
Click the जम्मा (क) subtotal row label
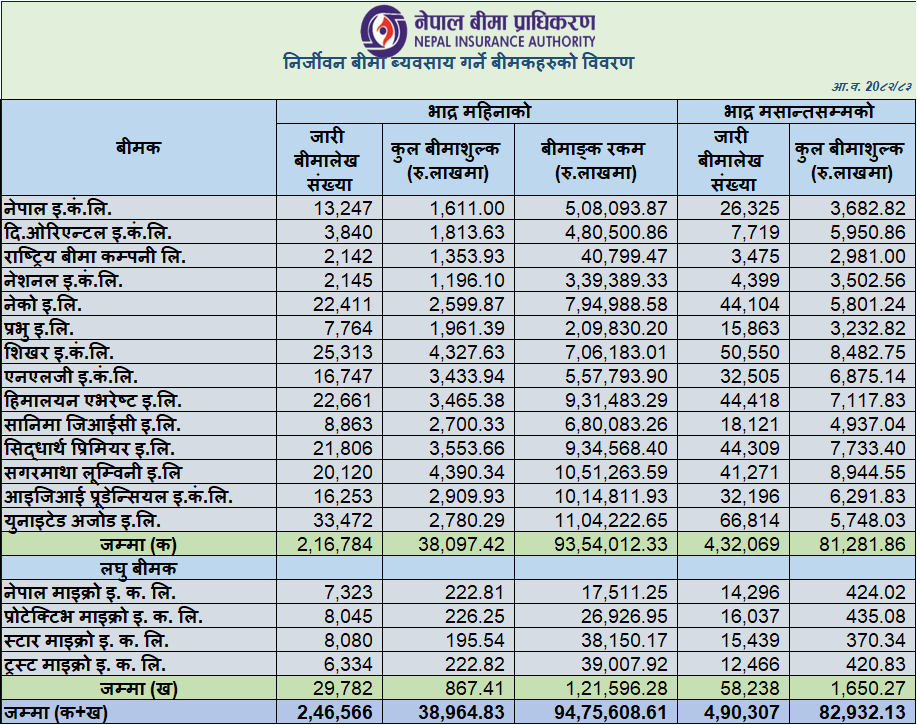[x=138, y=544]
